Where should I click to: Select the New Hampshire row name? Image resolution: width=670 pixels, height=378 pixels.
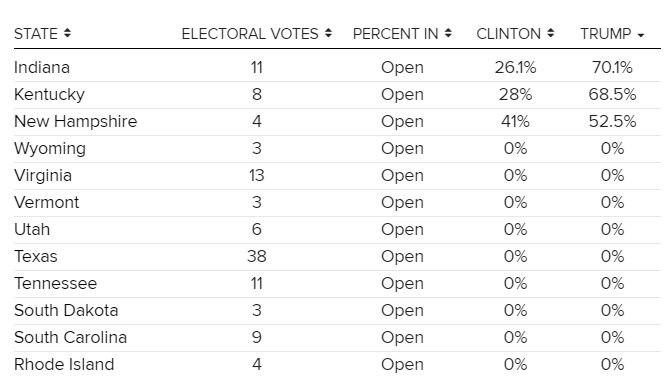point(76,122)
